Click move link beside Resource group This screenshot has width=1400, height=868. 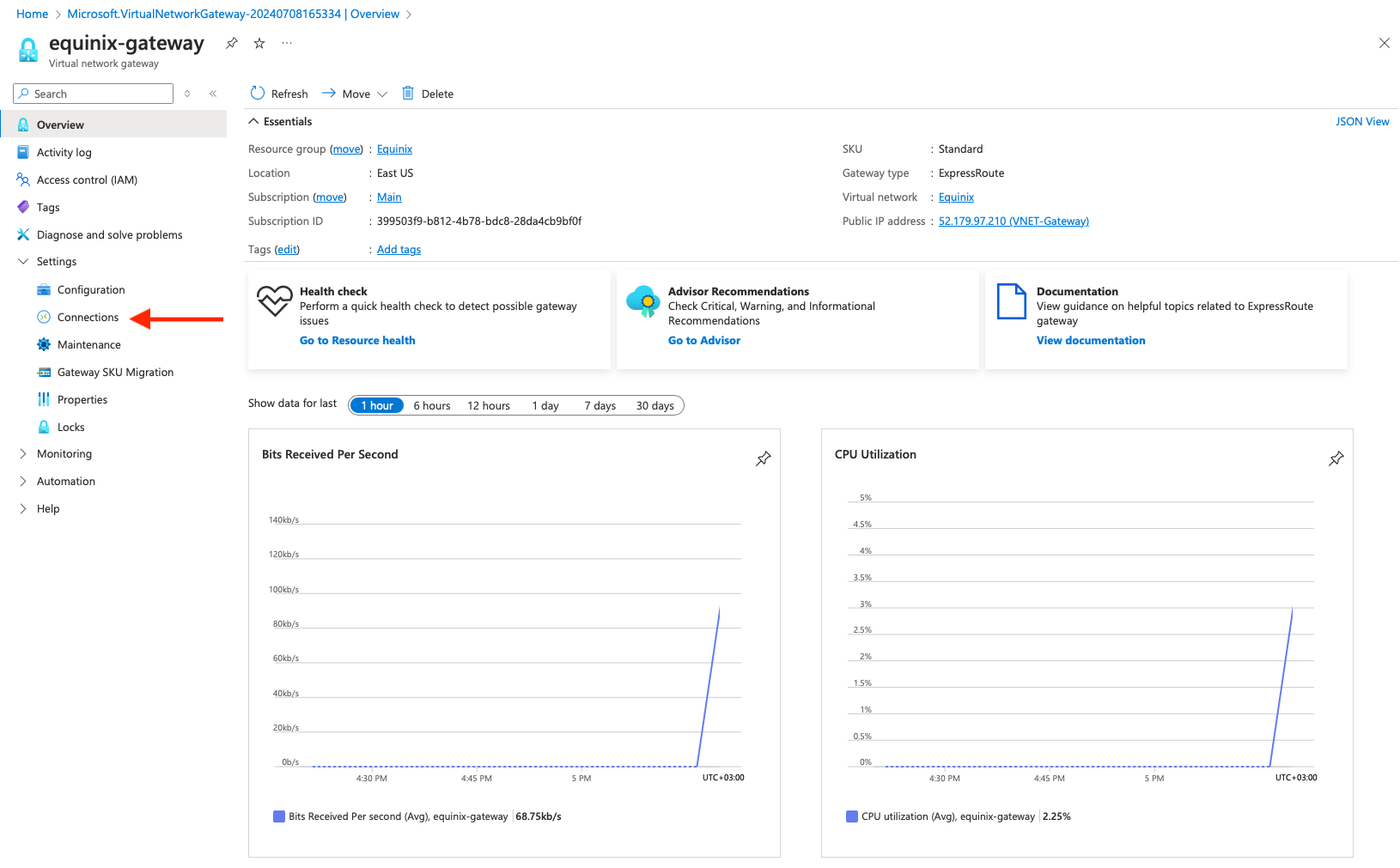[x=347, y=149]
